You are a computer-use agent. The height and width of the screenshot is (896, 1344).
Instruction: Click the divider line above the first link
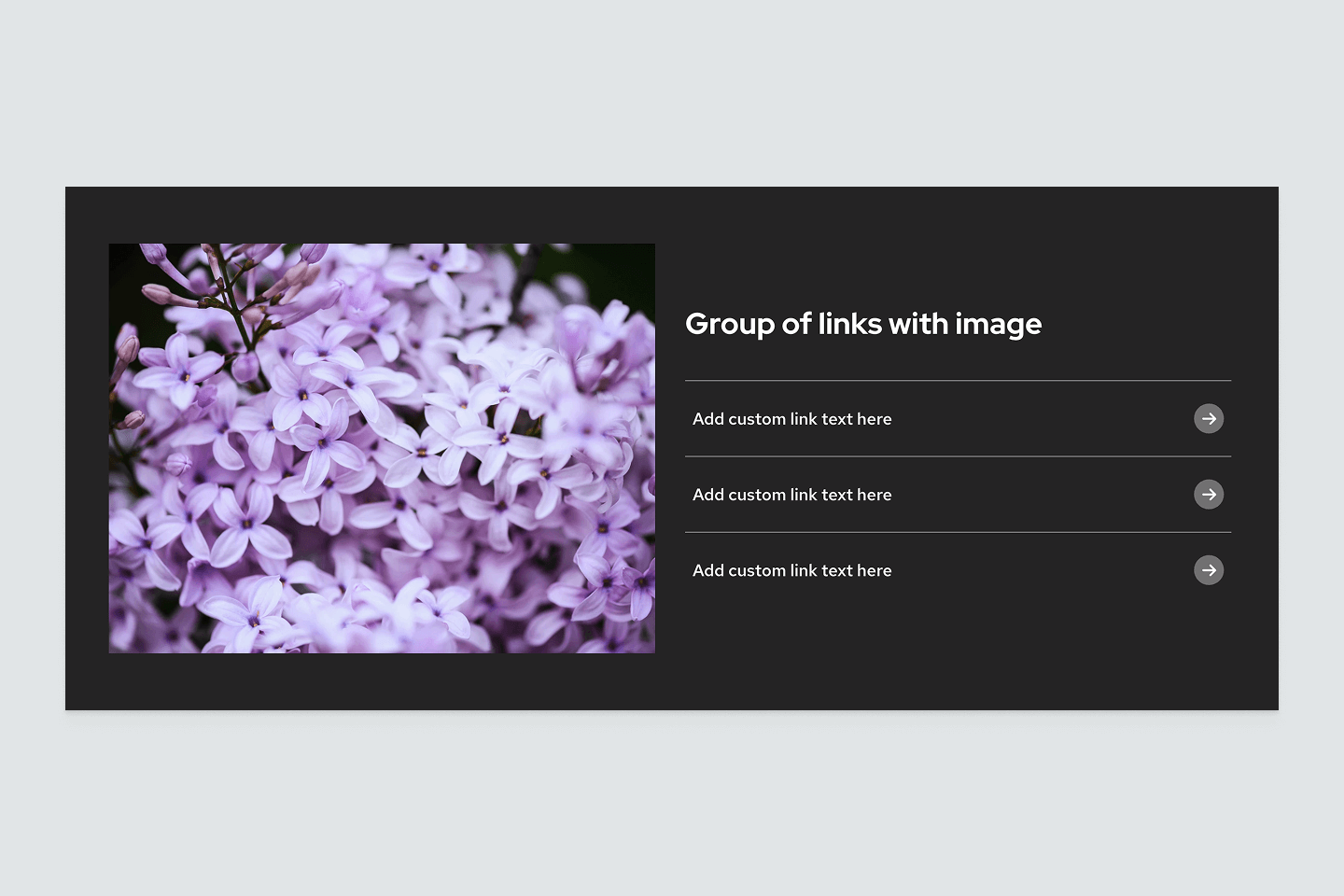pyautogui.click(x=958, y=381)
